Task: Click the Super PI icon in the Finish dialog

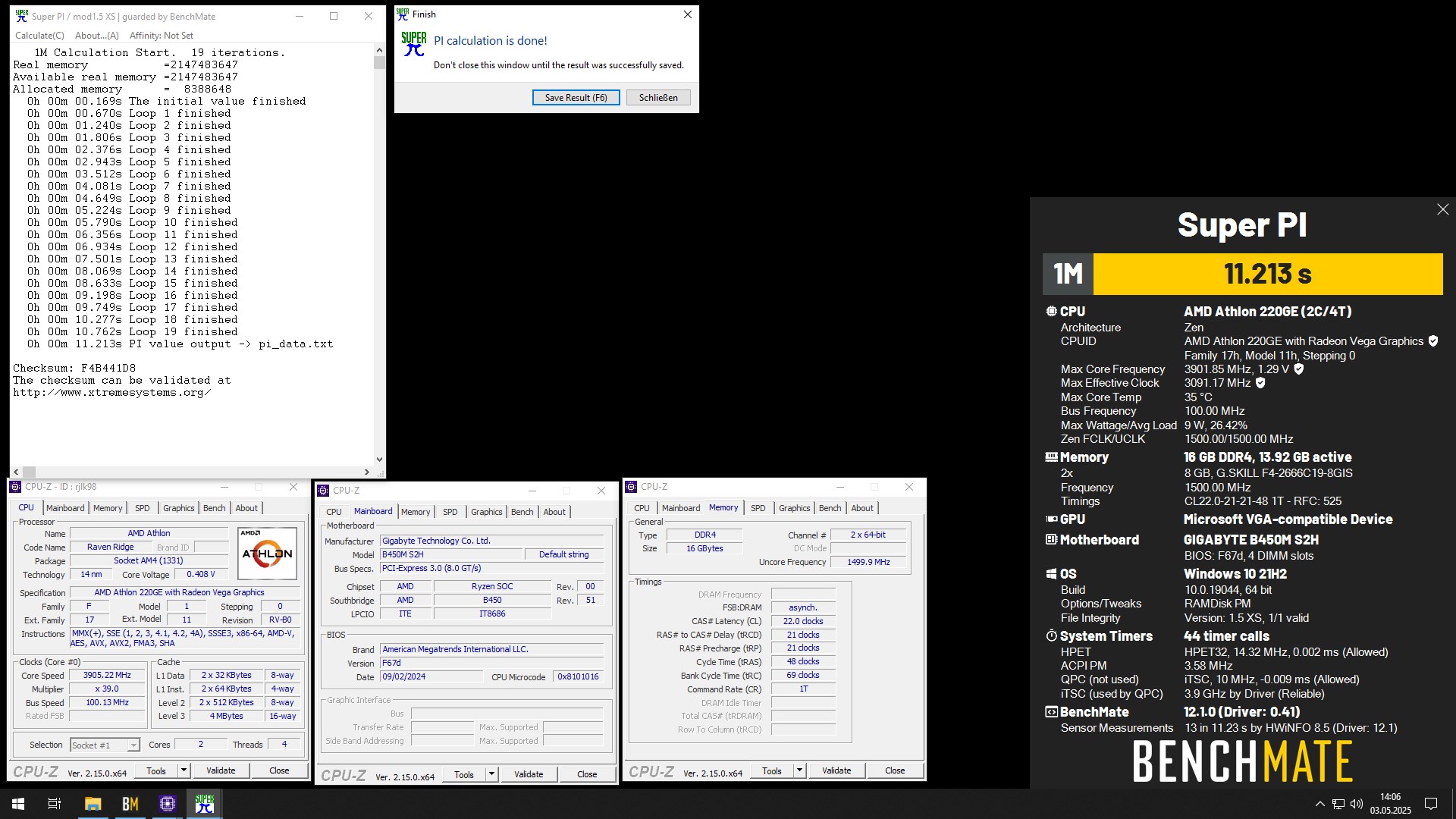Action: coord(414,44)
